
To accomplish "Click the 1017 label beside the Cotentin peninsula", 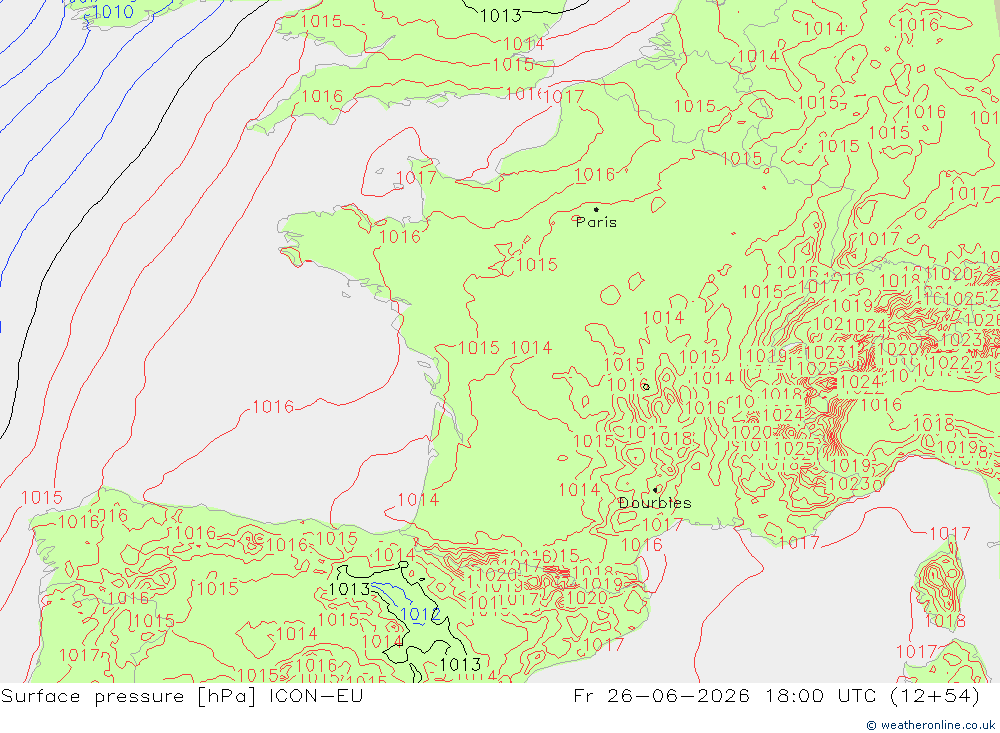I will point(416,177).
